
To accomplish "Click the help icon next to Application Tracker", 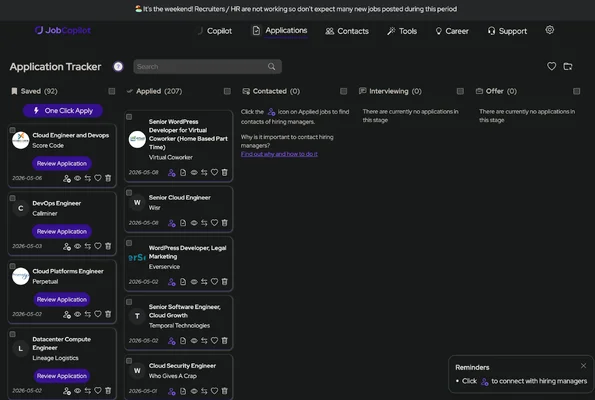I will tap(118, 67).
